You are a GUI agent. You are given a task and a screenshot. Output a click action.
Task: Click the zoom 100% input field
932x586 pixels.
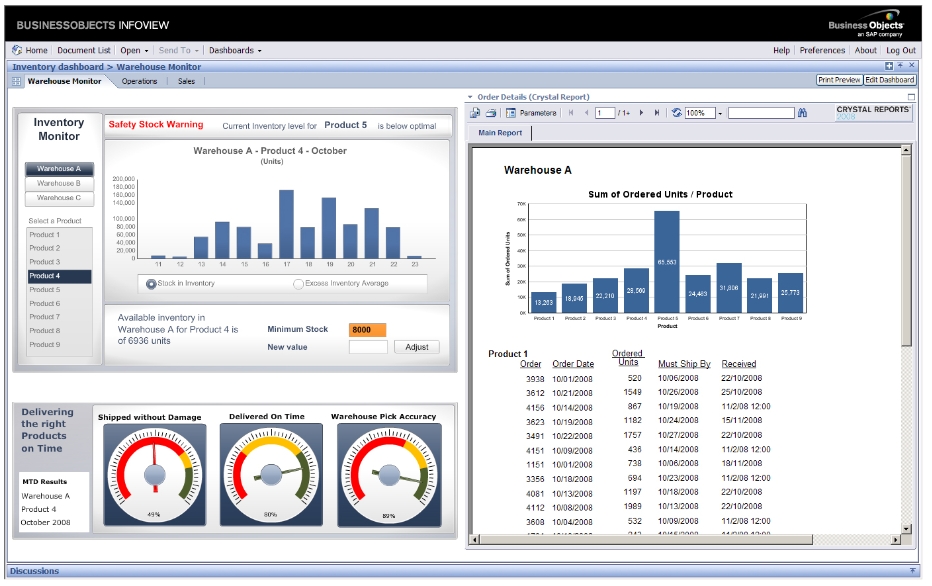[700, 113]
